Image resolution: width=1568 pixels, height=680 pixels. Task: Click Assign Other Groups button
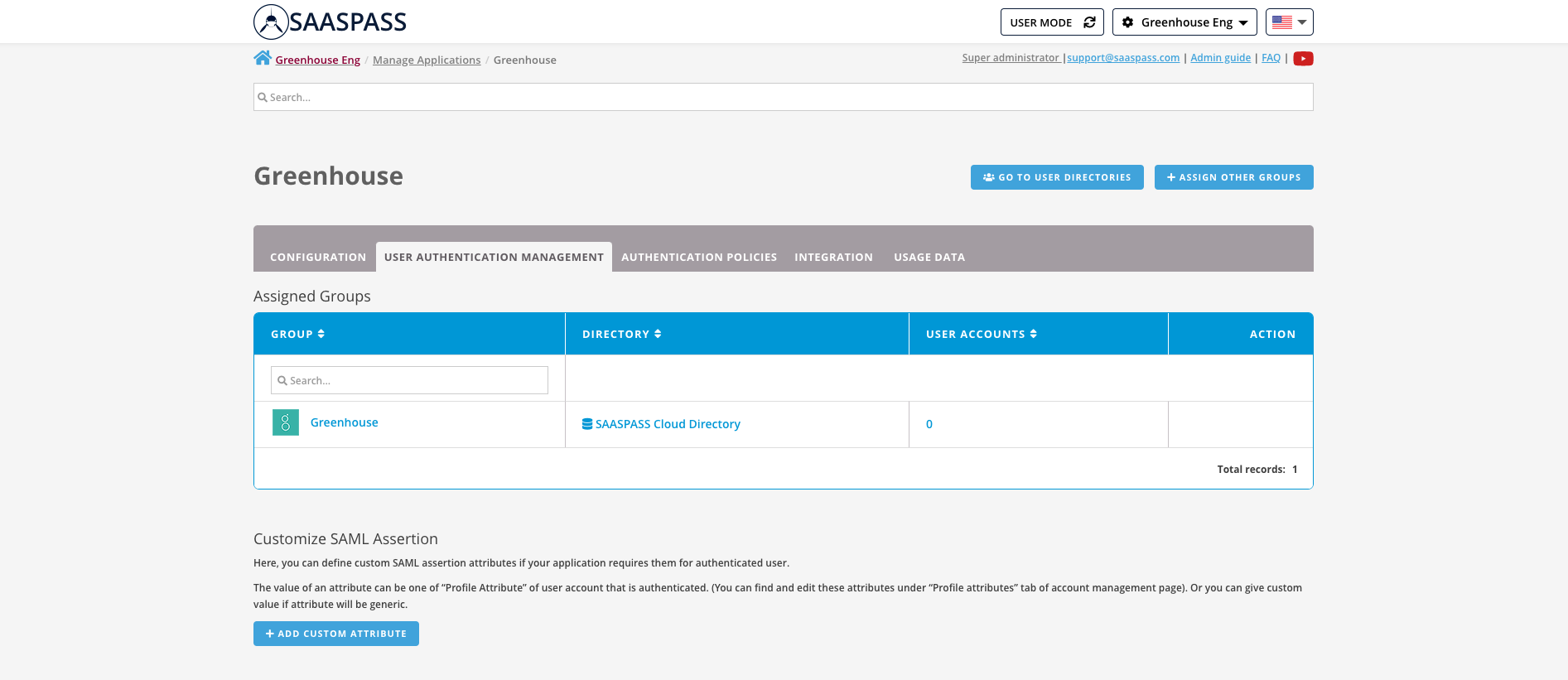click(1234, 177)
